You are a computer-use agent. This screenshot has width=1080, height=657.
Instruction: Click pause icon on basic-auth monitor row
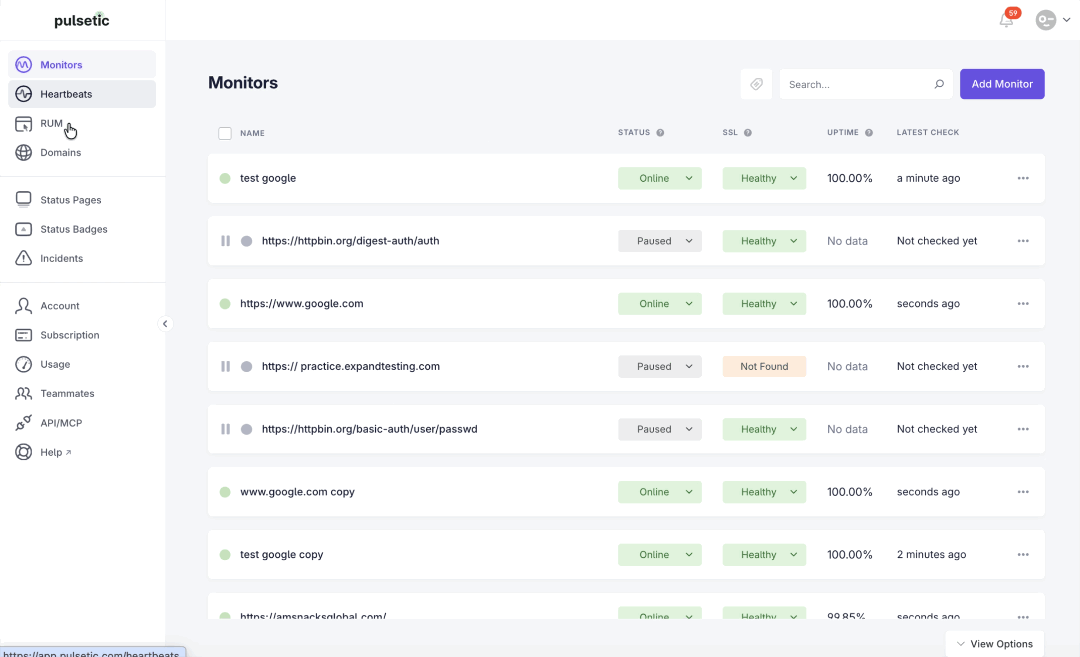(x=225, y=429)
